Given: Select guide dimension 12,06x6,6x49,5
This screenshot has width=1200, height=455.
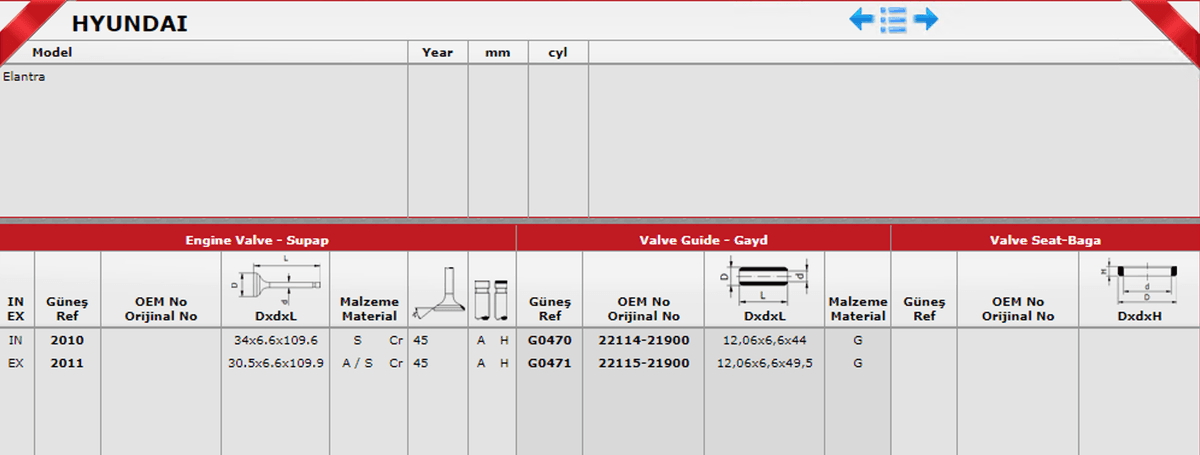Looking at the screenshot, I should pos(765,363).
